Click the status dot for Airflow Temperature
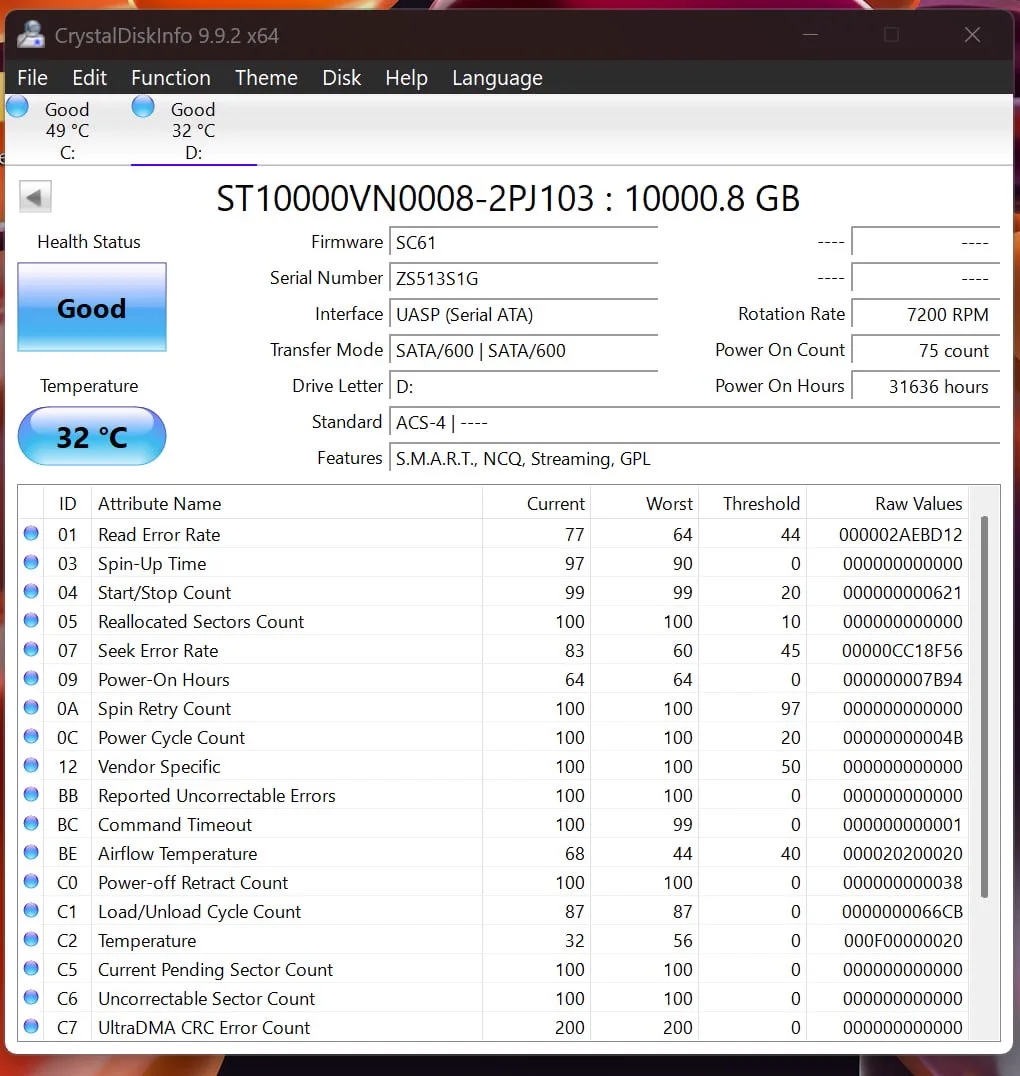This screenshot has width=1020, height=1076. (31, 852)
